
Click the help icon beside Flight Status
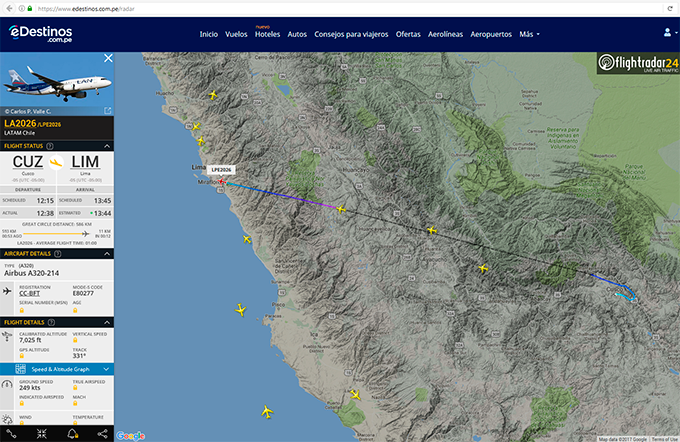[x=50, y=146]
